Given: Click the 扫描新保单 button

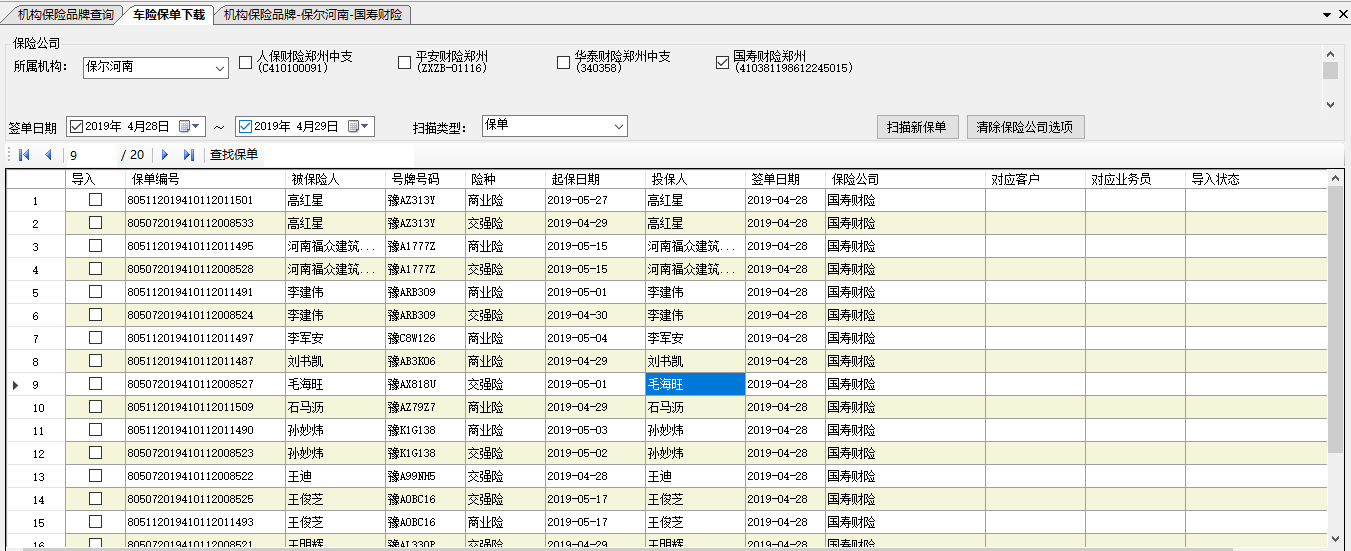Looking at the screenshot, I should (x=917, y=127).
